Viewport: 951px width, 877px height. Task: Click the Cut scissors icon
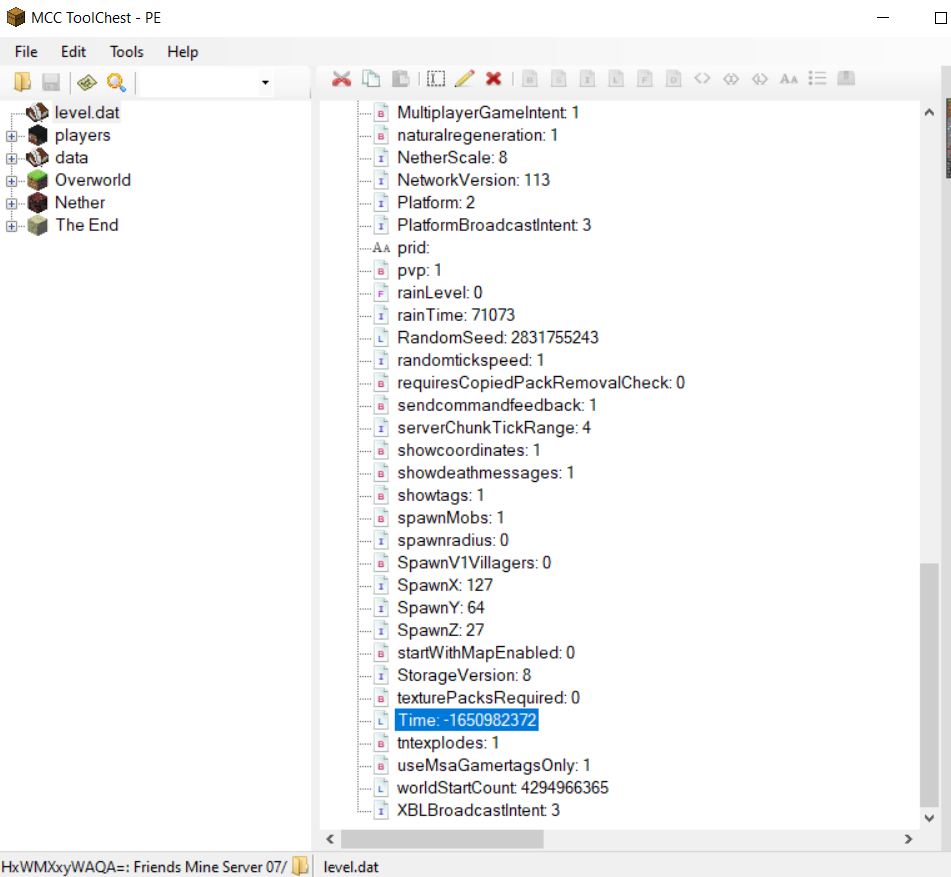point(341,78)
